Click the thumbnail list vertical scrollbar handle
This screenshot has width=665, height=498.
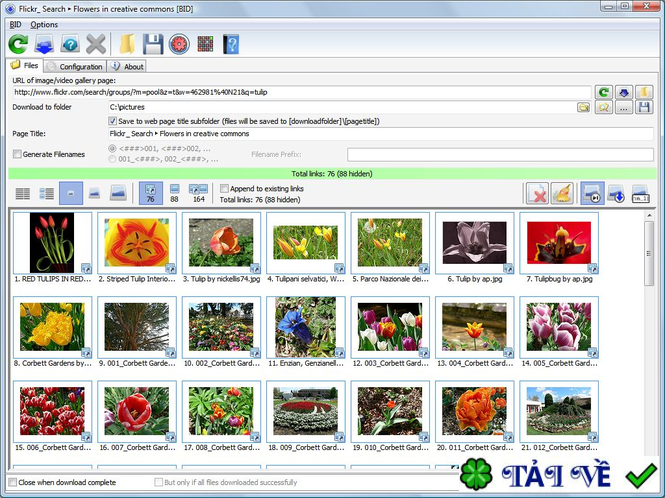point(649,253)
